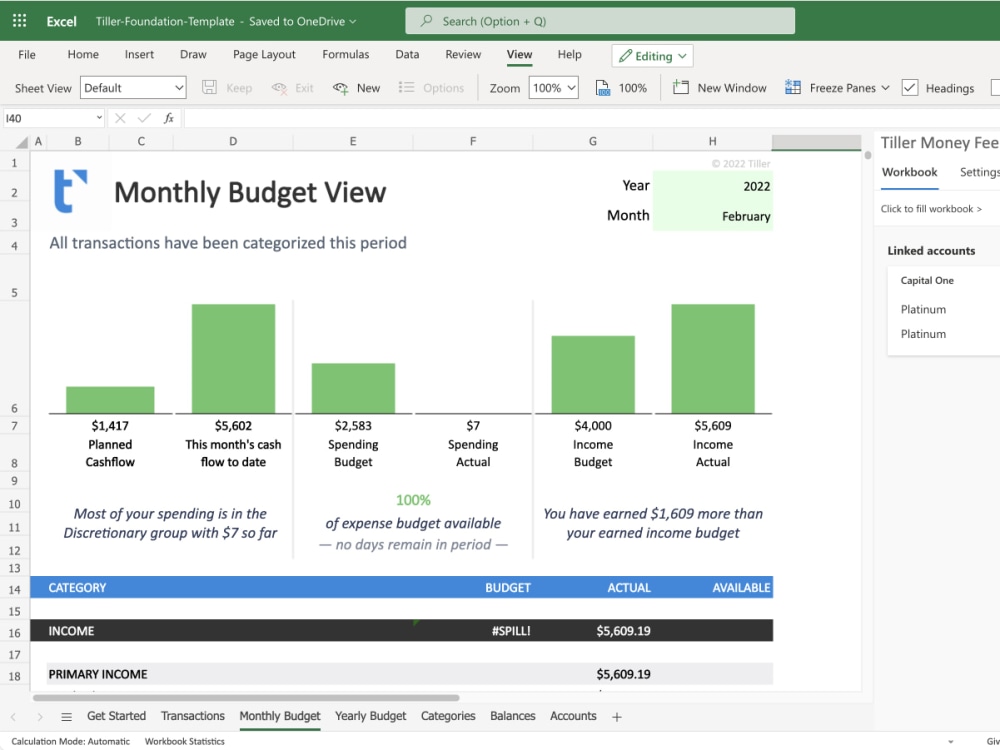Add a new sheet with plus icon
Viewport: 1000px width, 750px height.
[617, 717]
